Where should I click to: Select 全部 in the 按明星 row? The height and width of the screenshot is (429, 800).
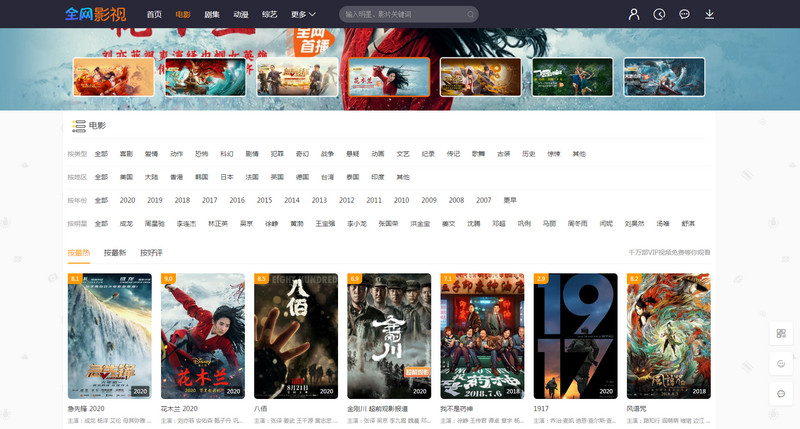tap(101, 223)
